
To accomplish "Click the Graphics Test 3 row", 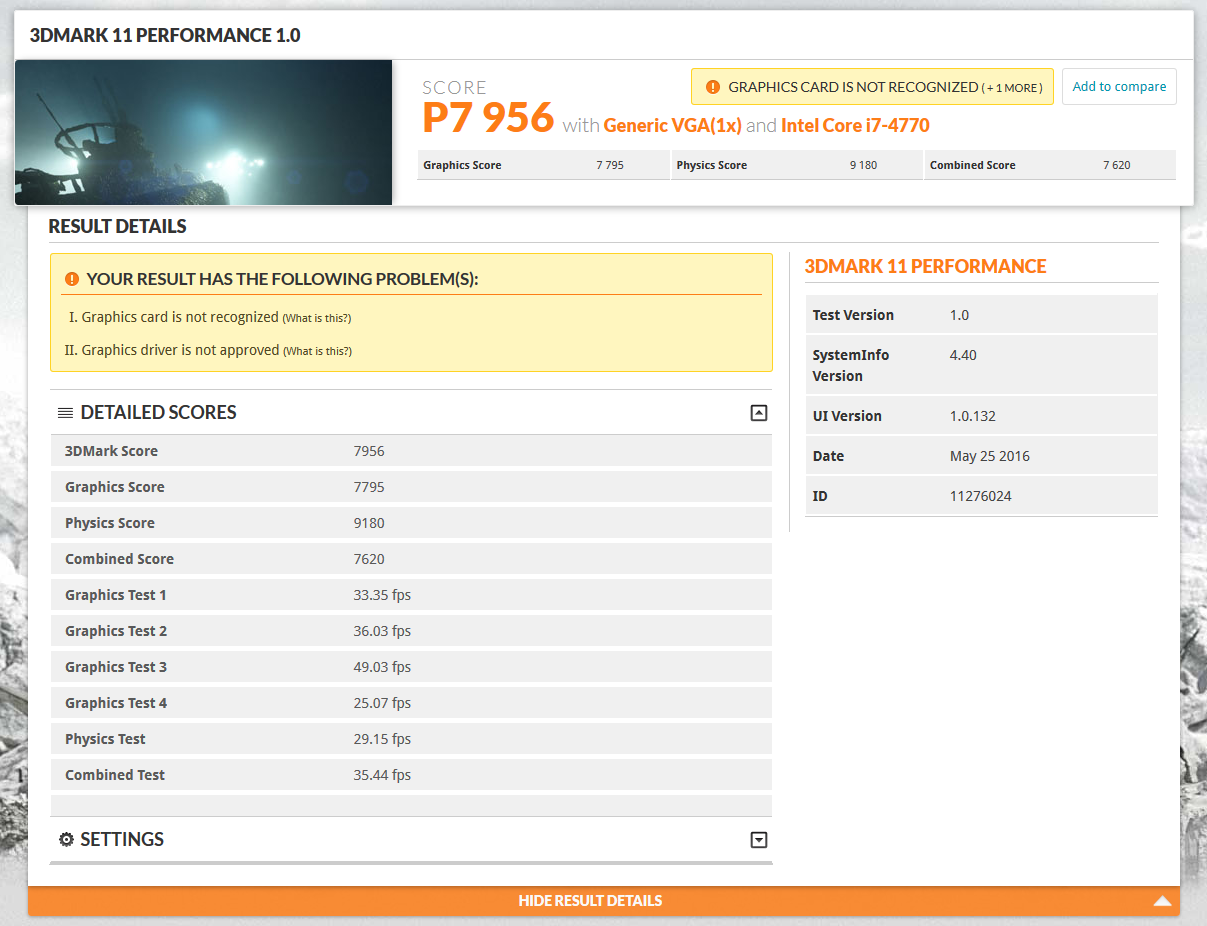I will [x=410, y=667].
